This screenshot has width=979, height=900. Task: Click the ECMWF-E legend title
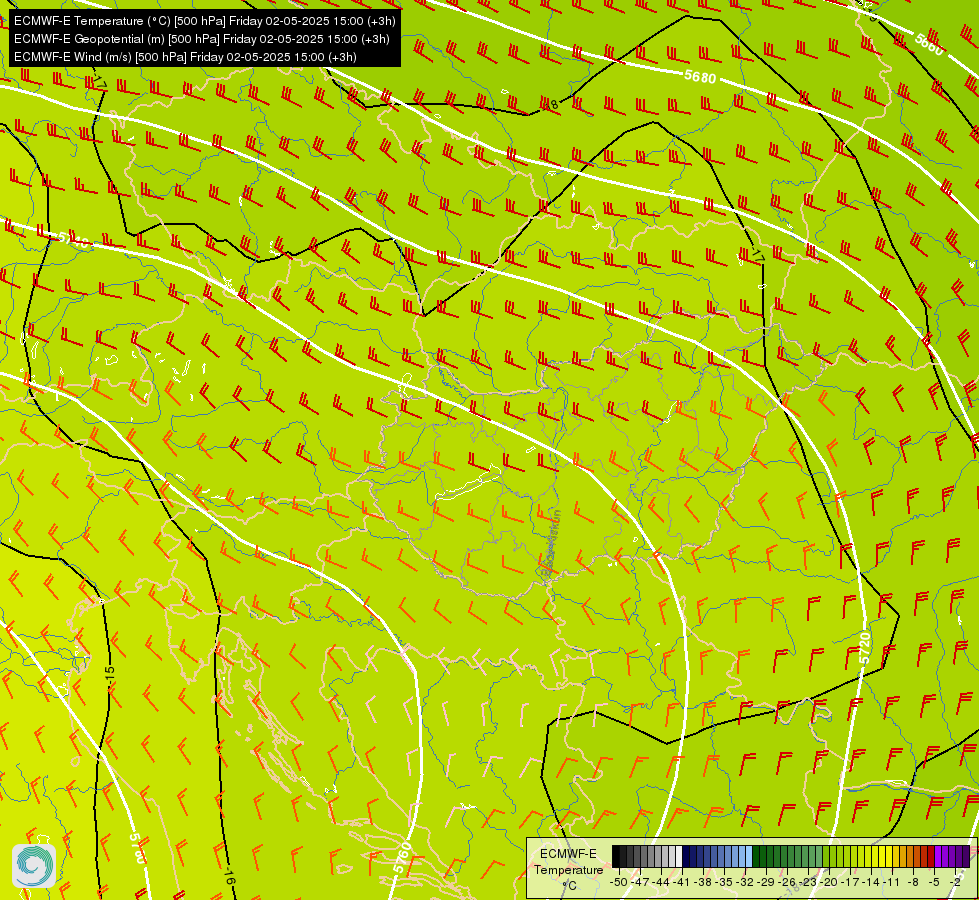pyautogui.click(x=568, y=854)
